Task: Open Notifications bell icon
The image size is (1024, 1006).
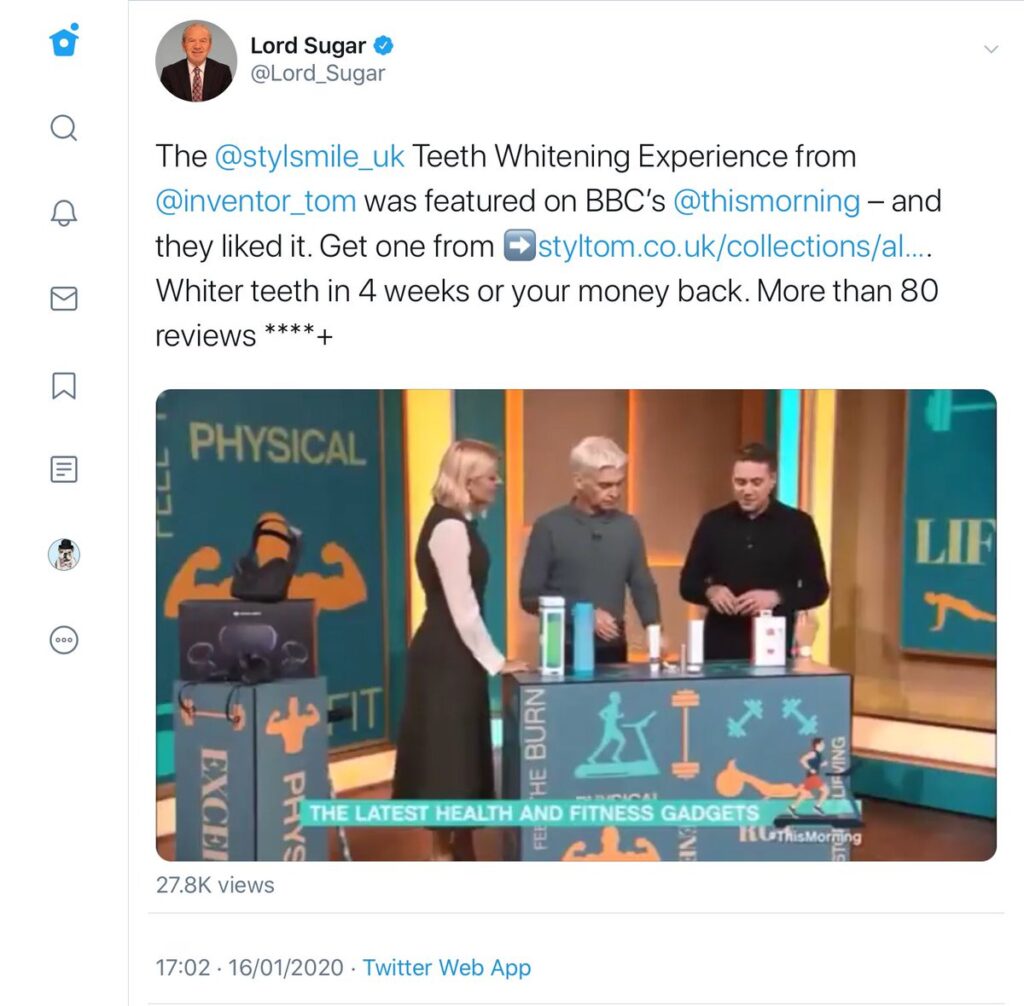Action: pos(64,213)
